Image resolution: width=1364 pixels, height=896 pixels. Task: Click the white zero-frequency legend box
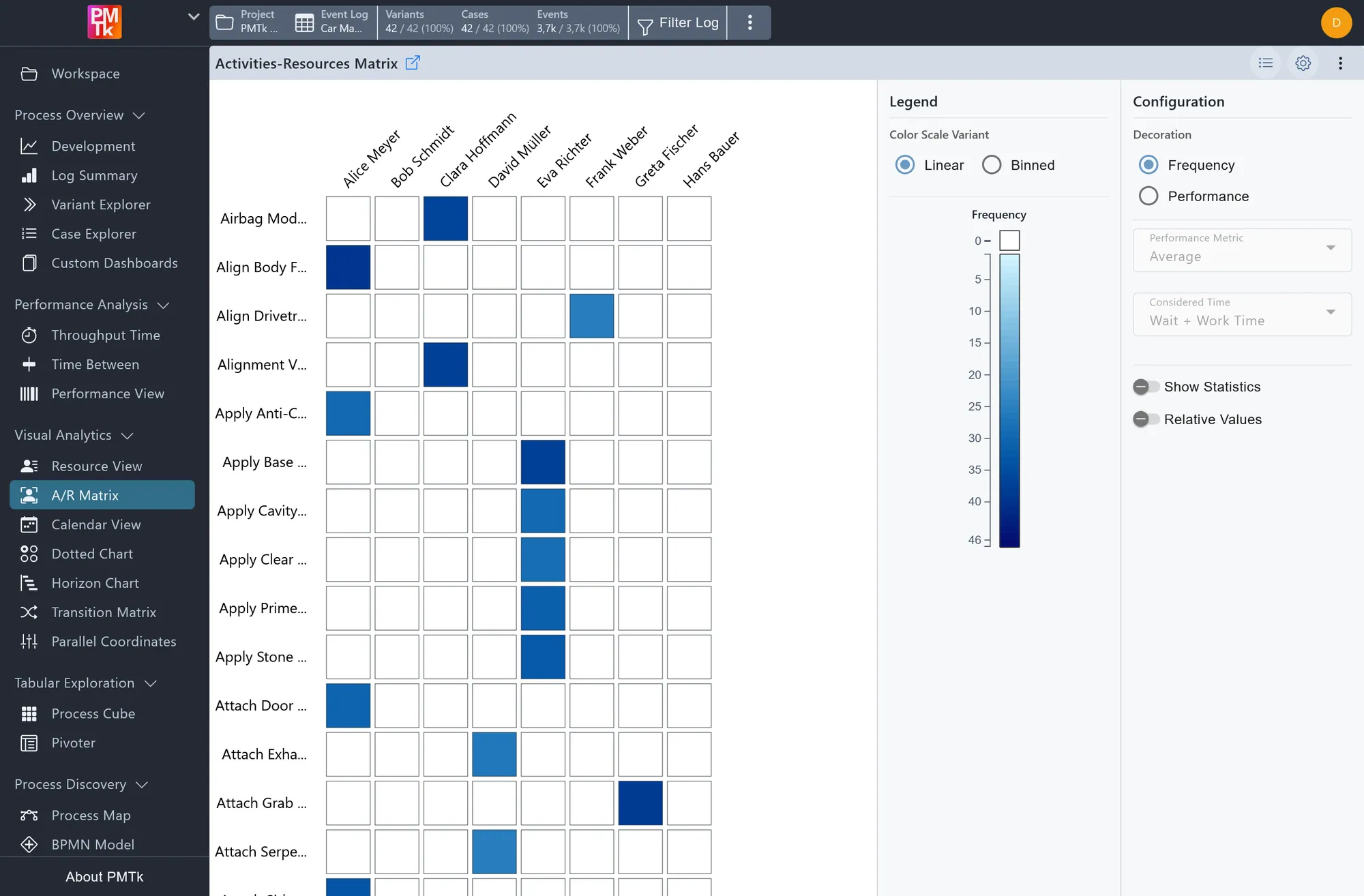point(1009,241)
